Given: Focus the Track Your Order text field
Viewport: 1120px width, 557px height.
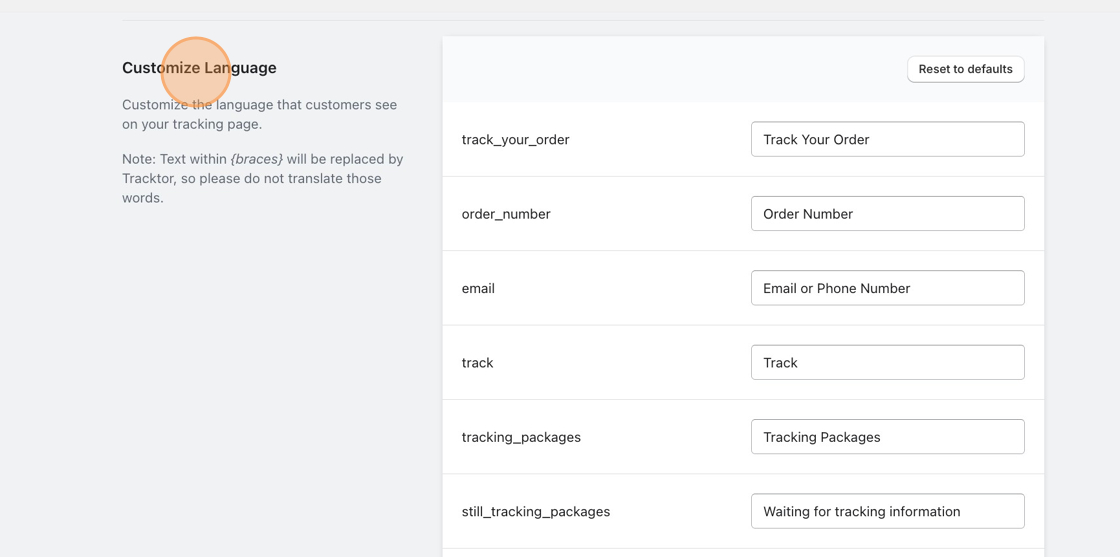Looking at the screenshot, I should [888, 139].
